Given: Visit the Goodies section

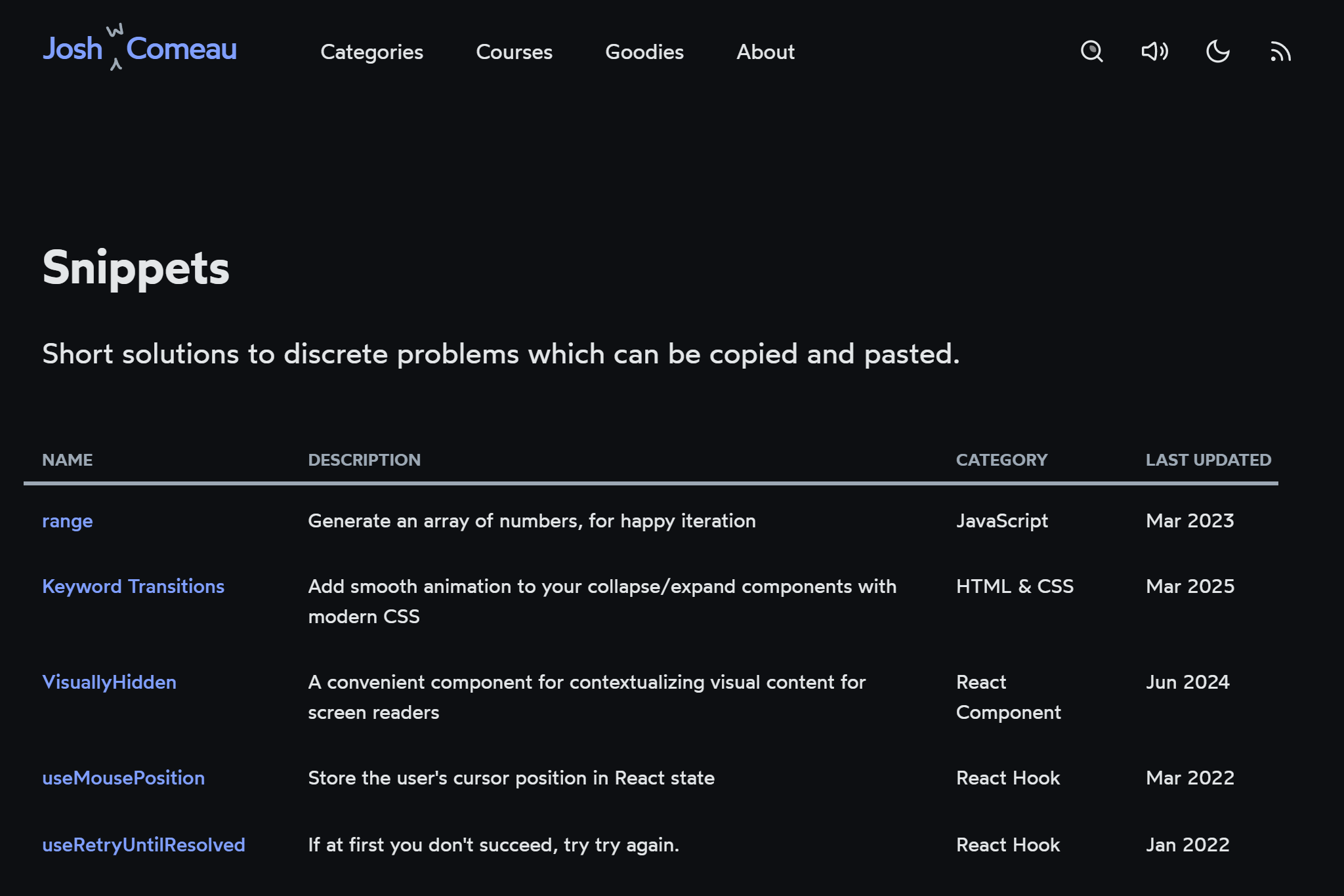Looking at the screenshot, I should click(x=644, y=52).
